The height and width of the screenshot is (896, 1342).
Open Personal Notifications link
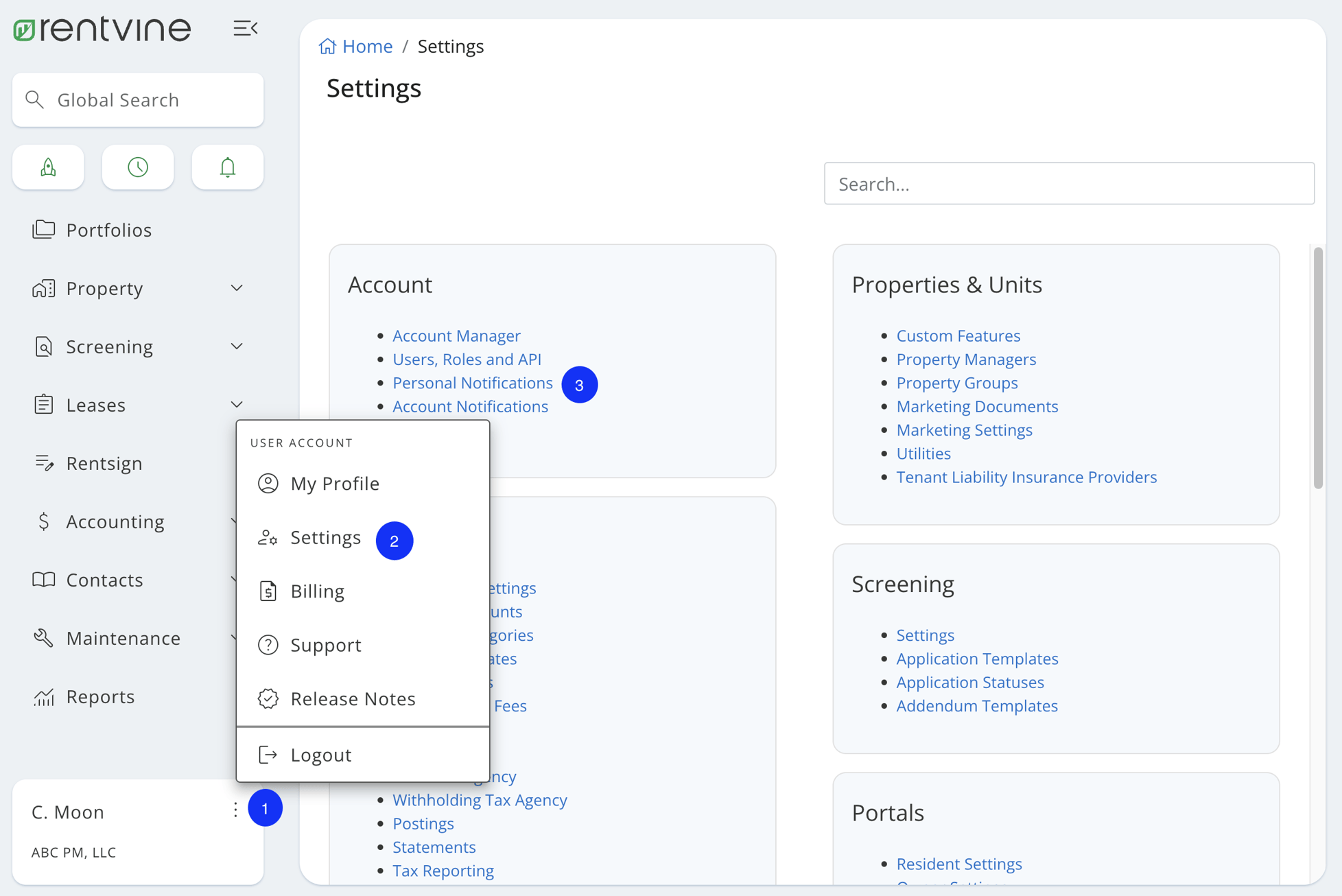pos(472,383)
